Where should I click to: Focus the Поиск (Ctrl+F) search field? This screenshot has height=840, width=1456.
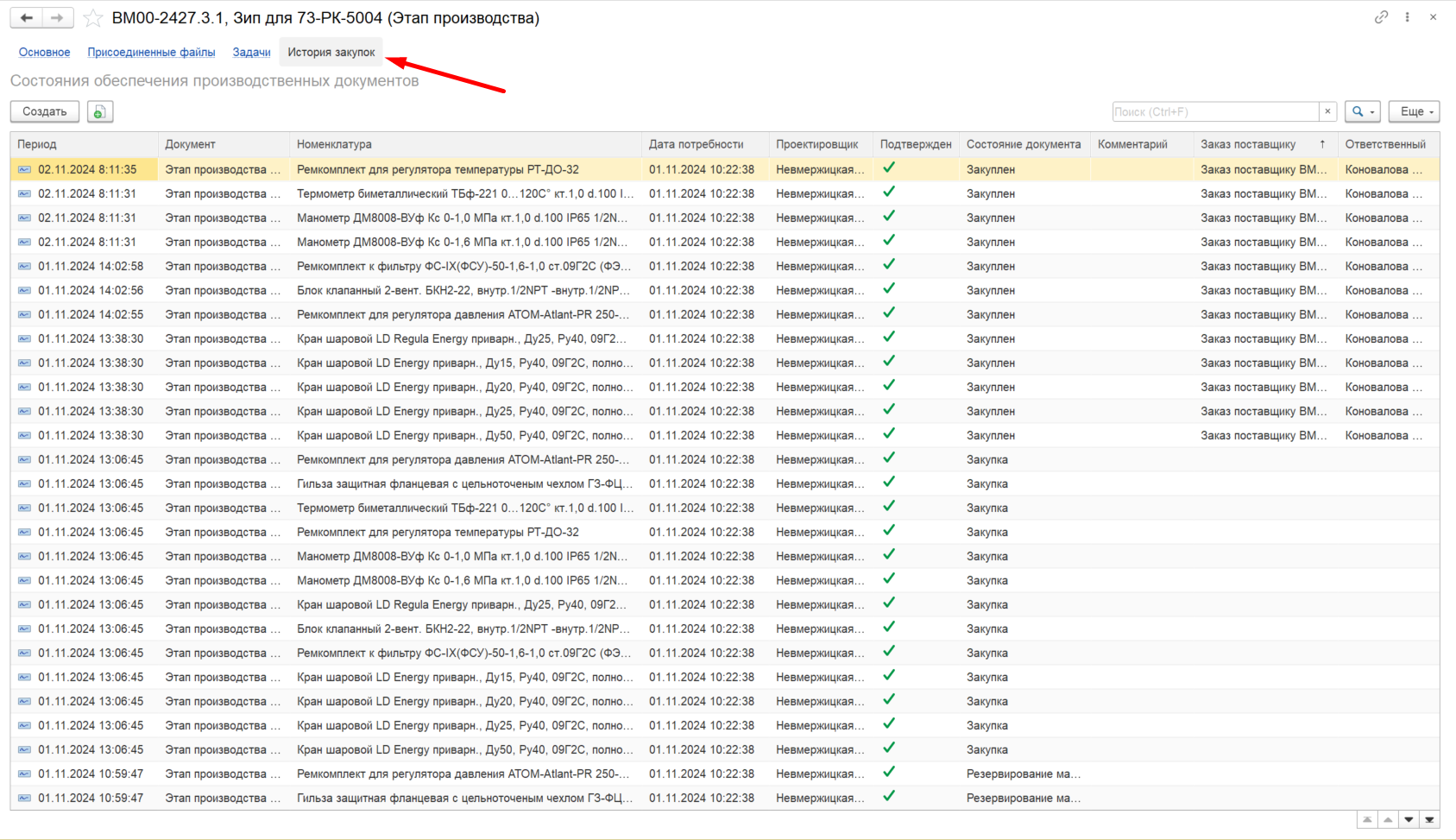[x=1215, y=111]
